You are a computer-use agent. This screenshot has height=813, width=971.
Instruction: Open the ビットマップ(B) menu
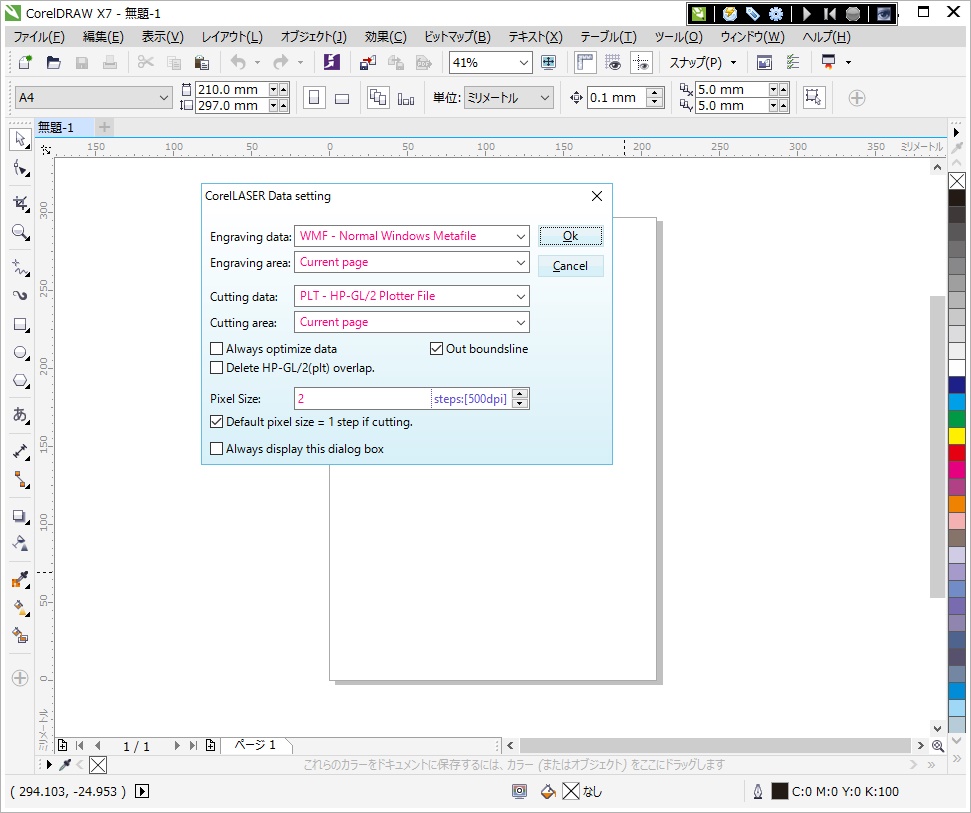457,37
